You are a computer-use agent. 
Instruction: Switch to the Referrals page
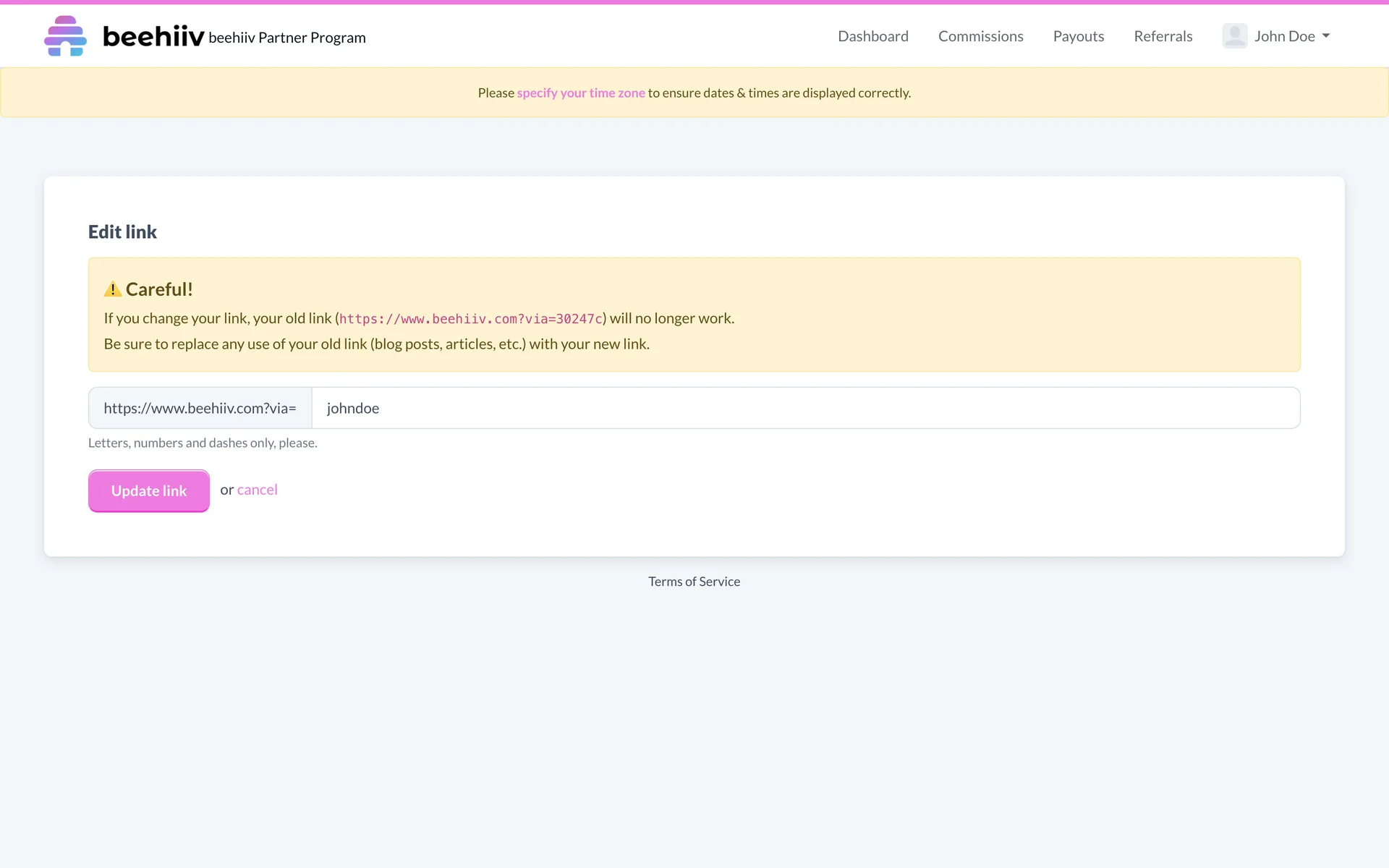(x=1163, y=36)
